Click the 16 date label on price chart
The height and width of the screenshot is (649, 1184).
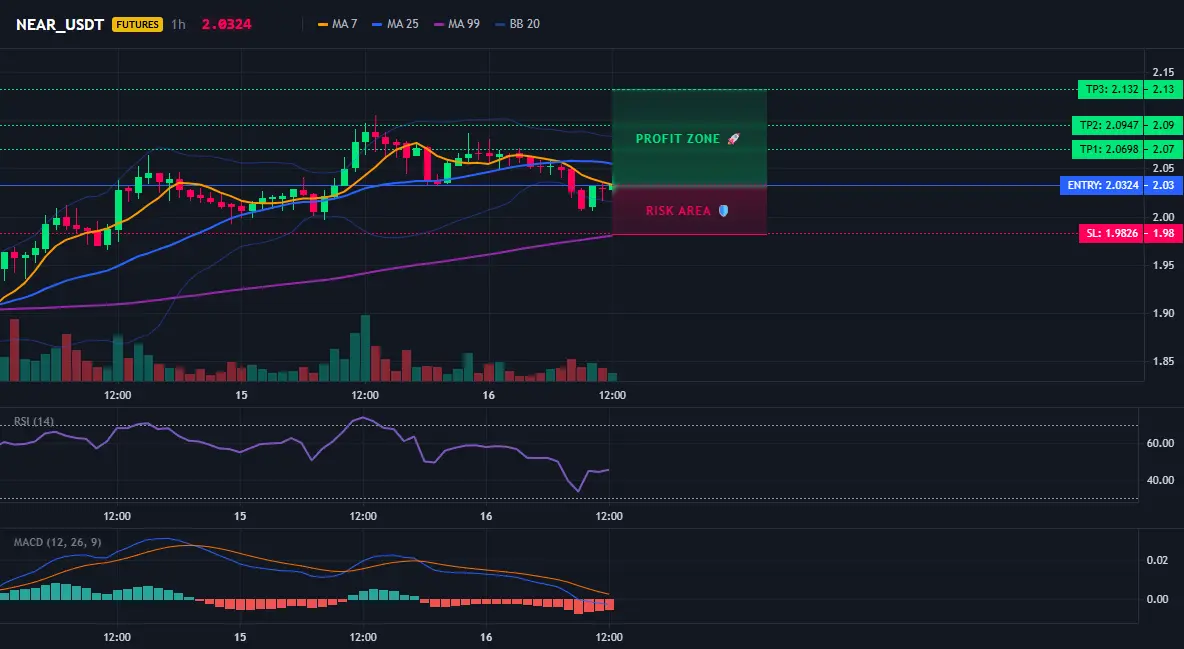[x=489, y=395]
